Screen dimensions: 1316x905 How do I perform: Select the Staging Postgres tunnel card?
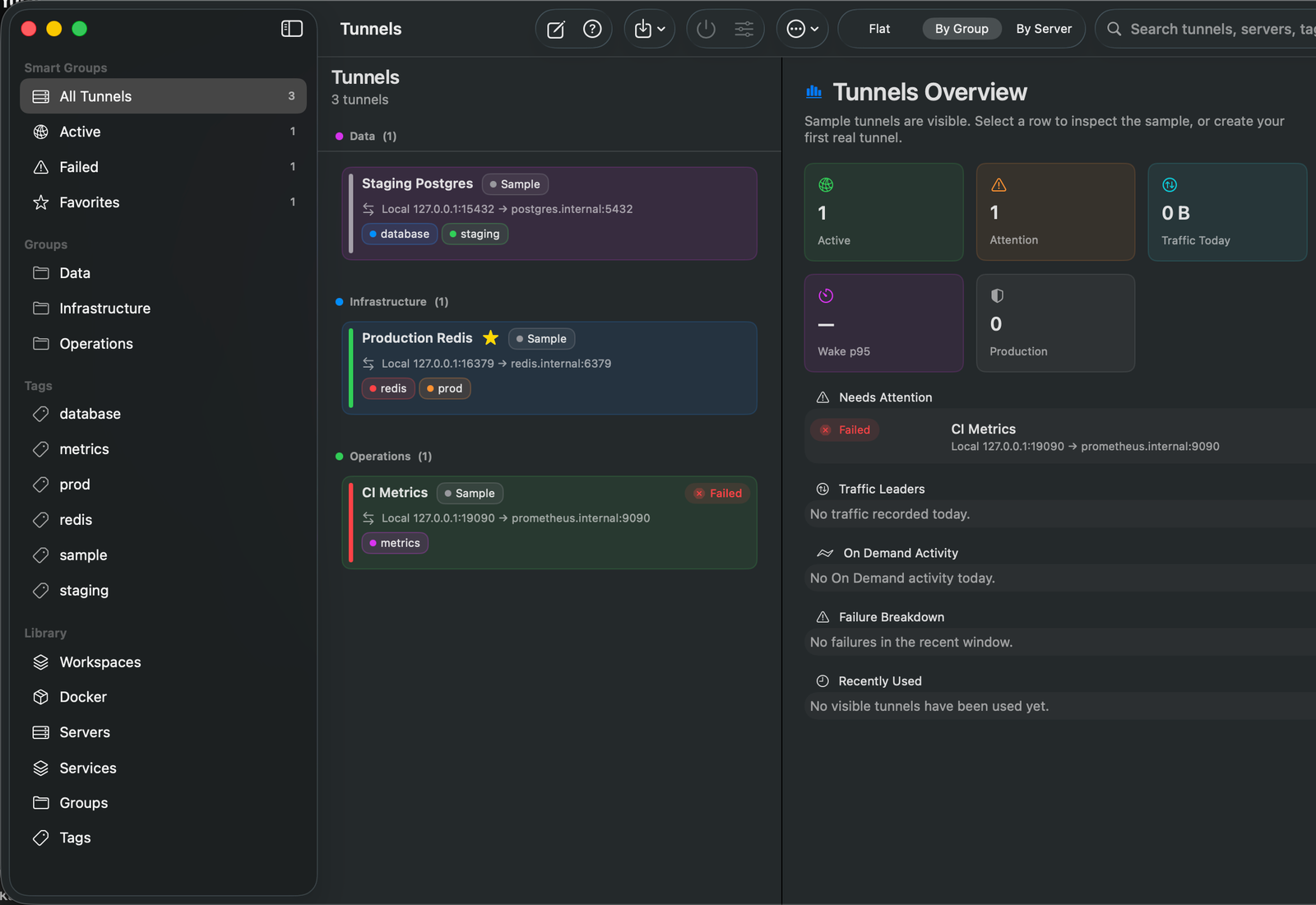549,214
